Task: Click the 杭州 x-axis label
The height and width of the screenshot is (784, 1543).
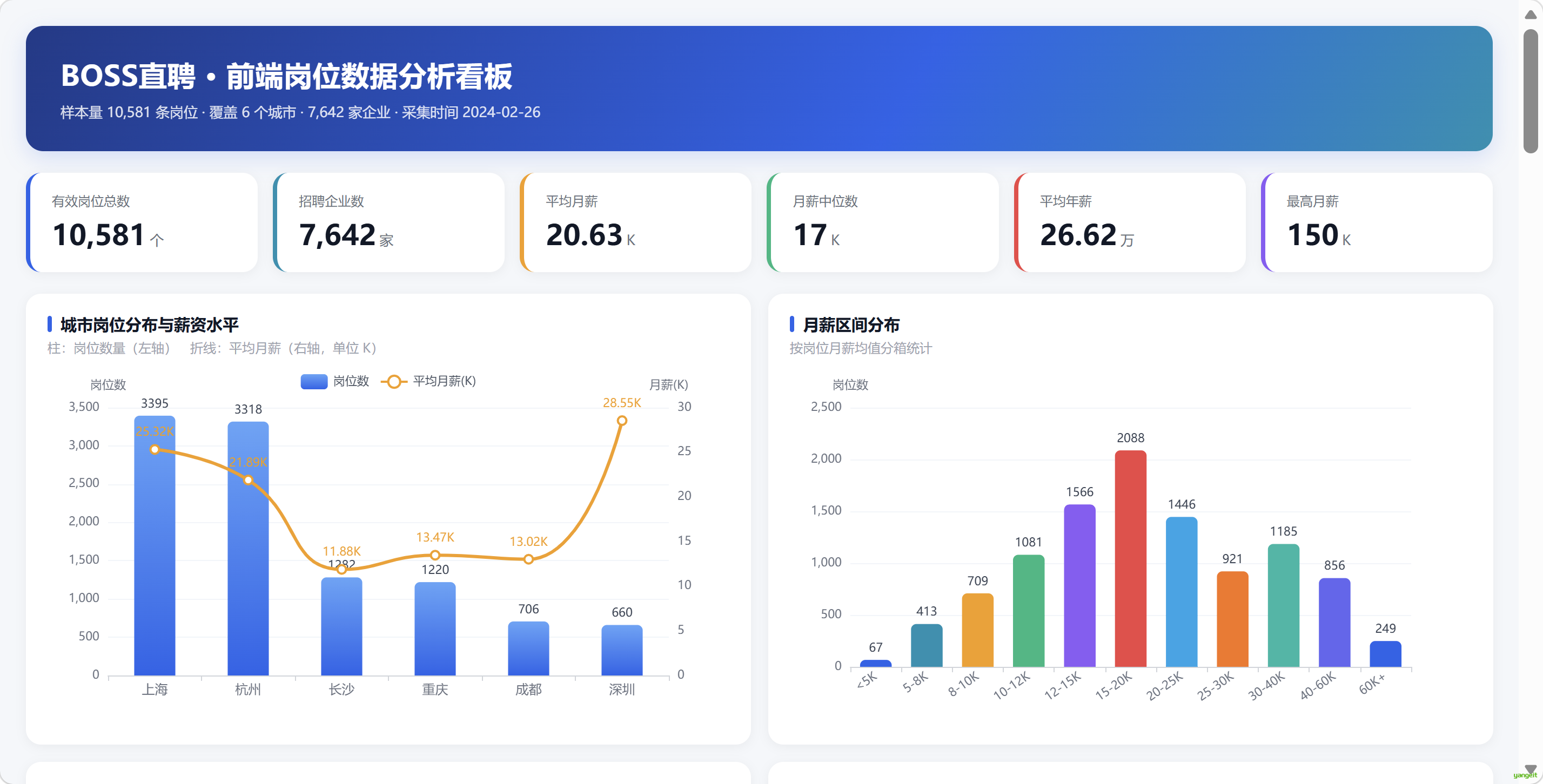Action: coord(248,690)
